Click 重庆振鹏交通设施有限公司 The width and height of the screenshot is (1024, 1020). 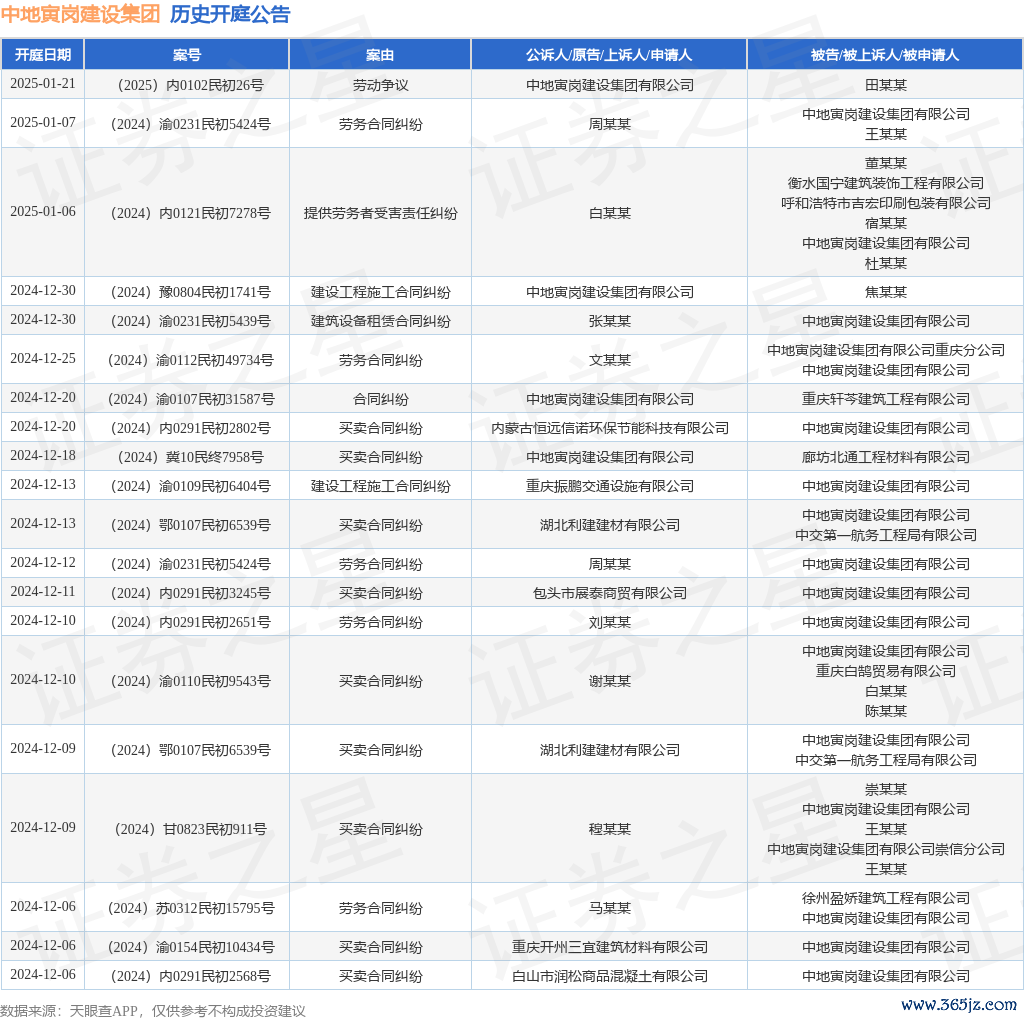click(609, 486)
